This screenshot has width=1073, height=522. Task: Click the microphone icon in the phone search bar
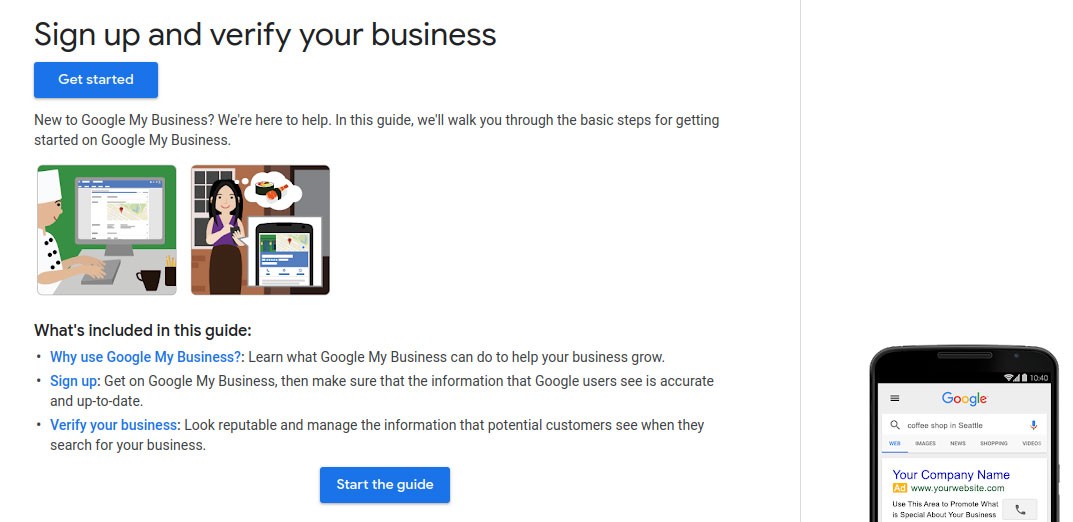point(1034,425)
